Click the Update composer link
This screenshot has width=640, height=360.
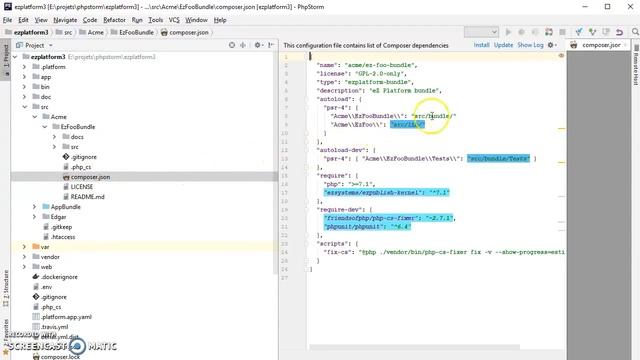pyautogui.click(x=503, y=45)
